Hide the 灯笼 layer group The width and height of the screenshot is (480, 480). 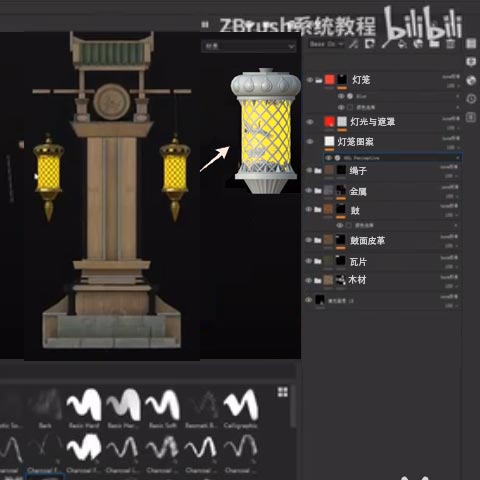[x=309, y=80]
